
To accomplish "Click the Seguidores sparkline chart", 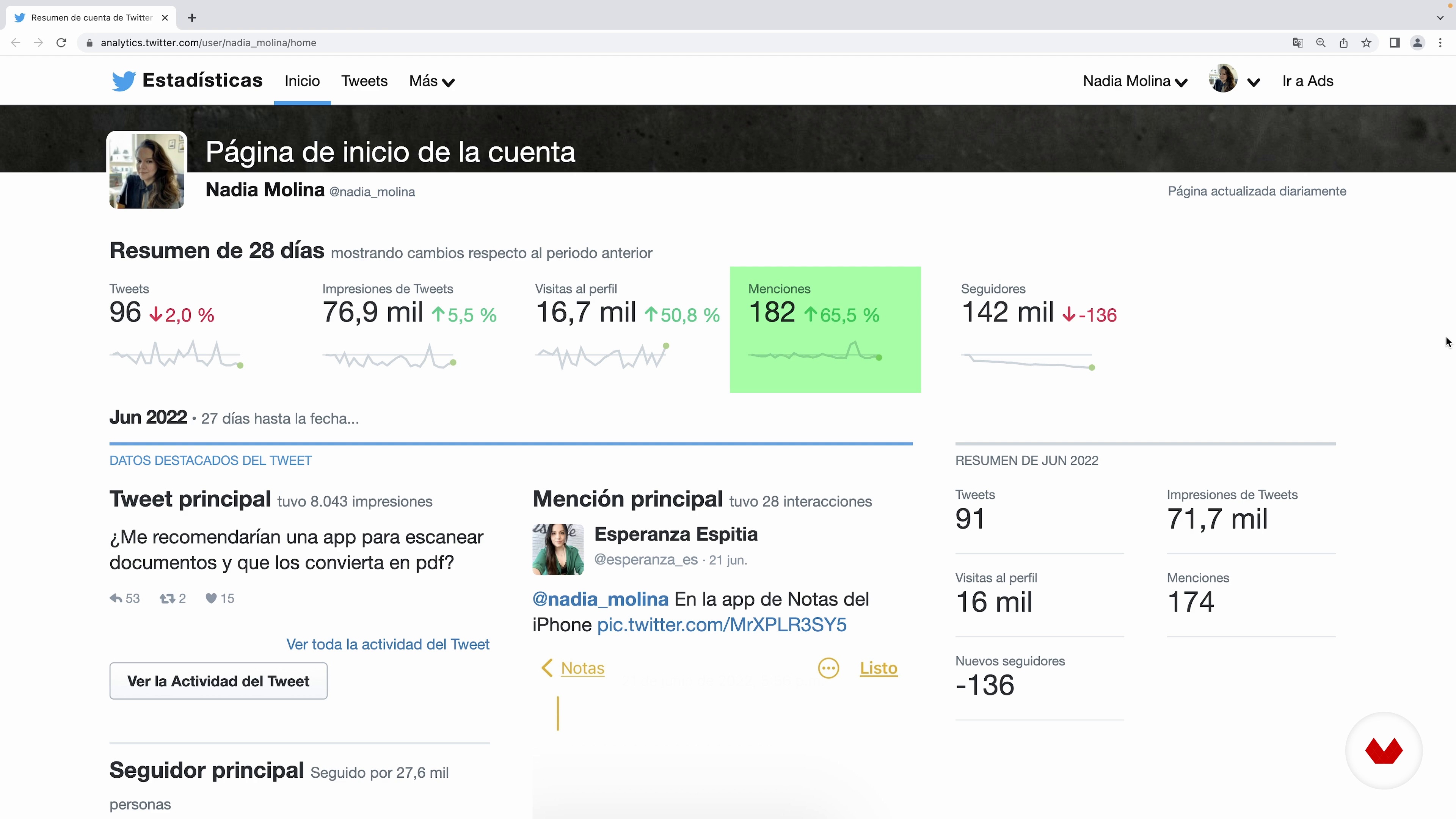I will tap(1028, 361).
